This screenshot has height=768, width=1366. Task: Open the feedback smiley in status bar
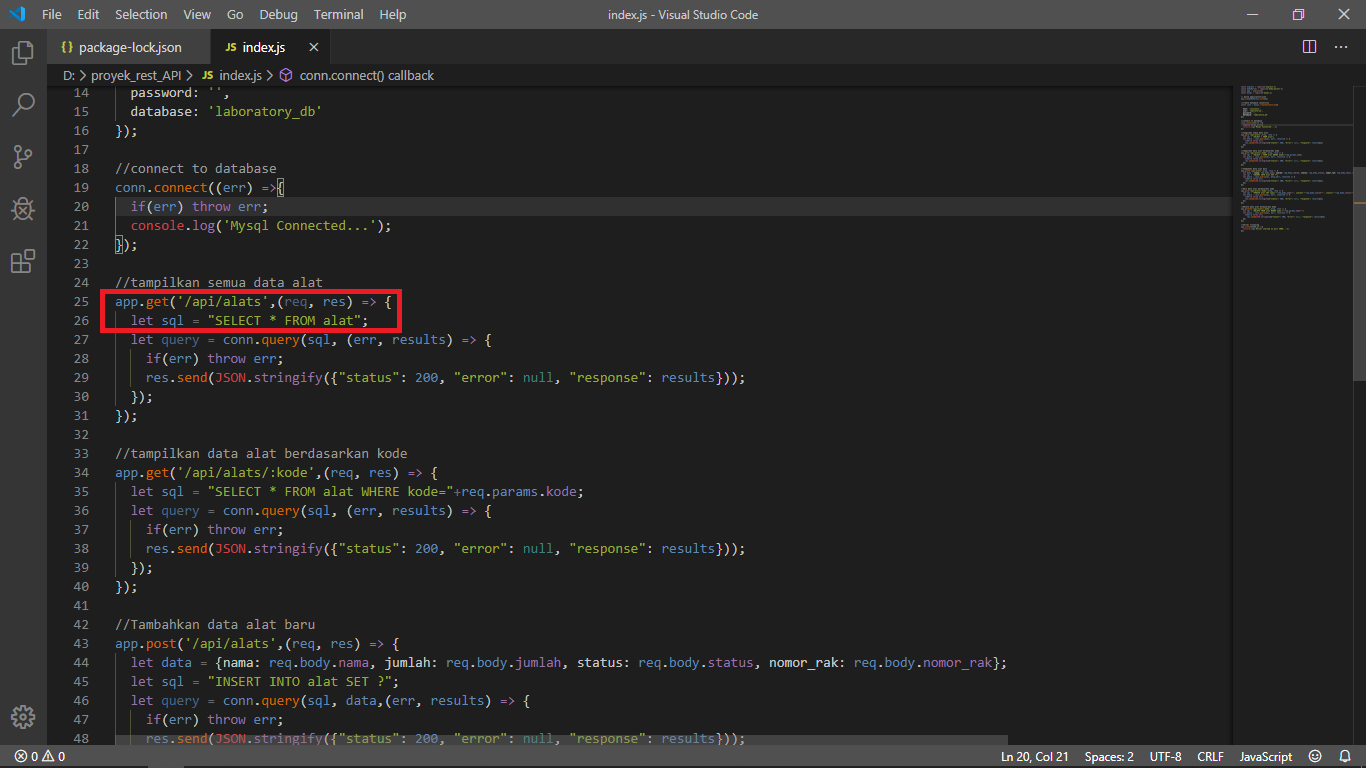click(1315, 756)
